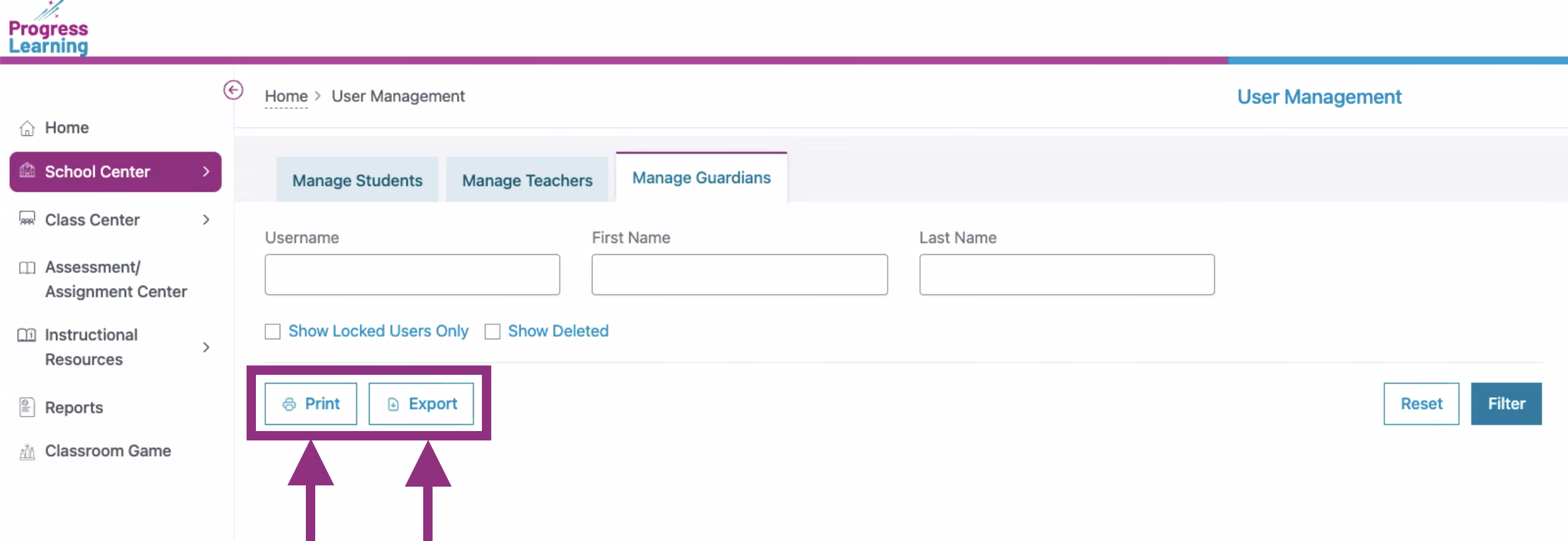Enable Show Locked Users Only checkbox

(273, 331)
